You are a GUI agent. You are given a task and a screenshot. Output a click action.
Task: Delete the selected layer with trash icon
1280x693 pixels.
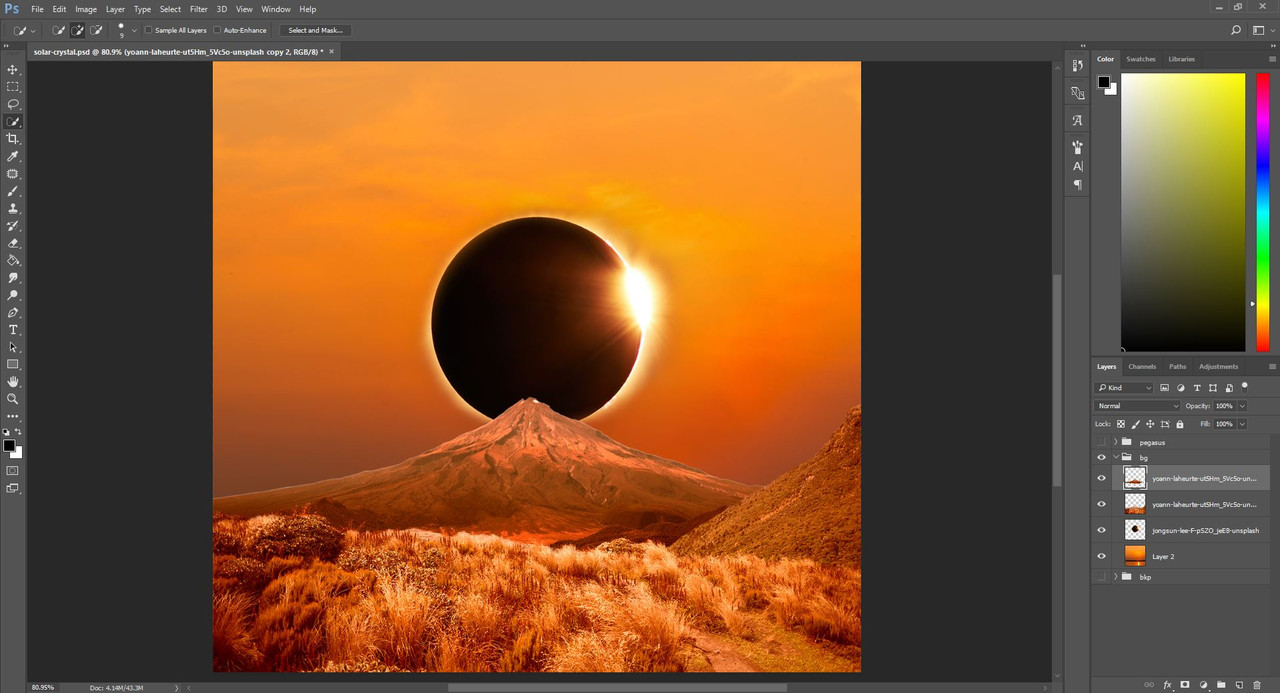click(x=1257, y=685)
